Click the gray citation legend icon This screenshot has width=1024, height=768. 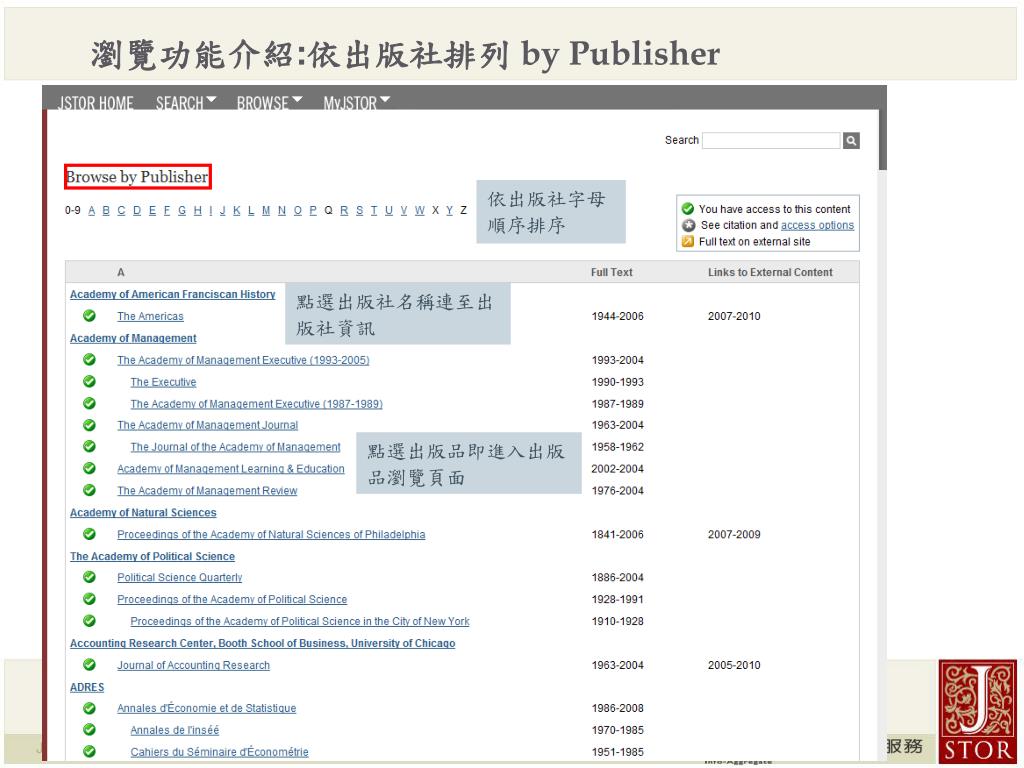[688, 225]
